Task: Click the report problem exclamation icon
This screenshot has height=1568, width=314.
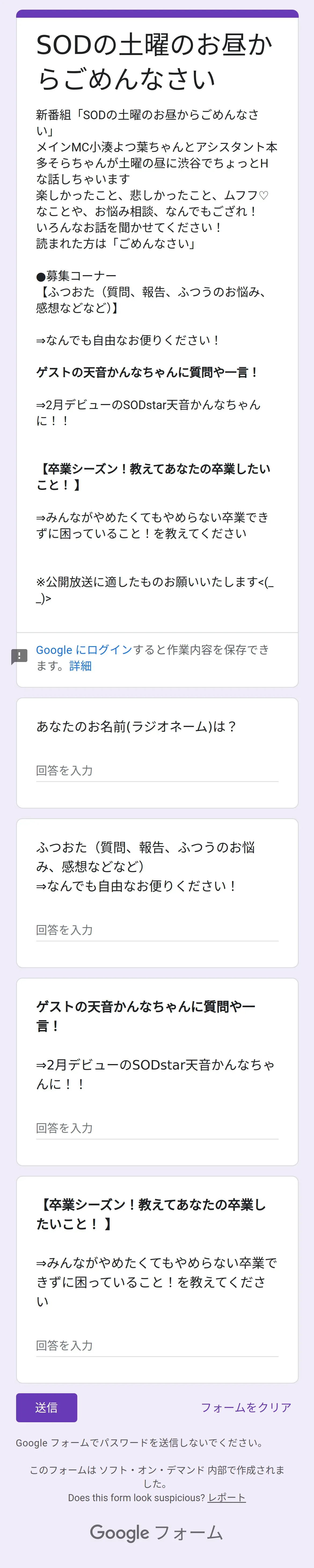Action: 20,656
